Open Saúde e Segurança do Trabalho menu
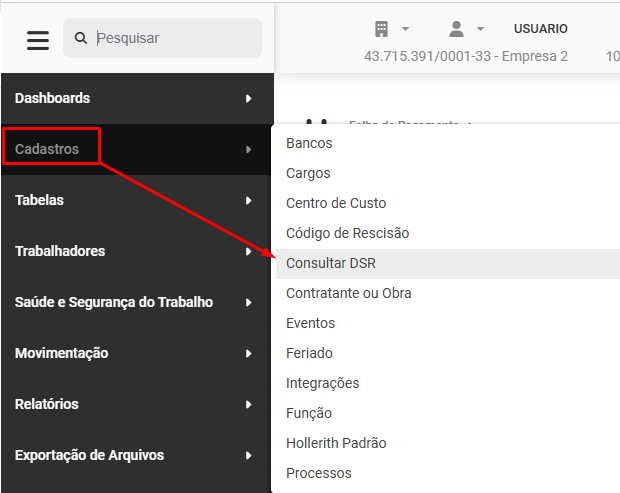620x493 pixels. coord(114,302)
